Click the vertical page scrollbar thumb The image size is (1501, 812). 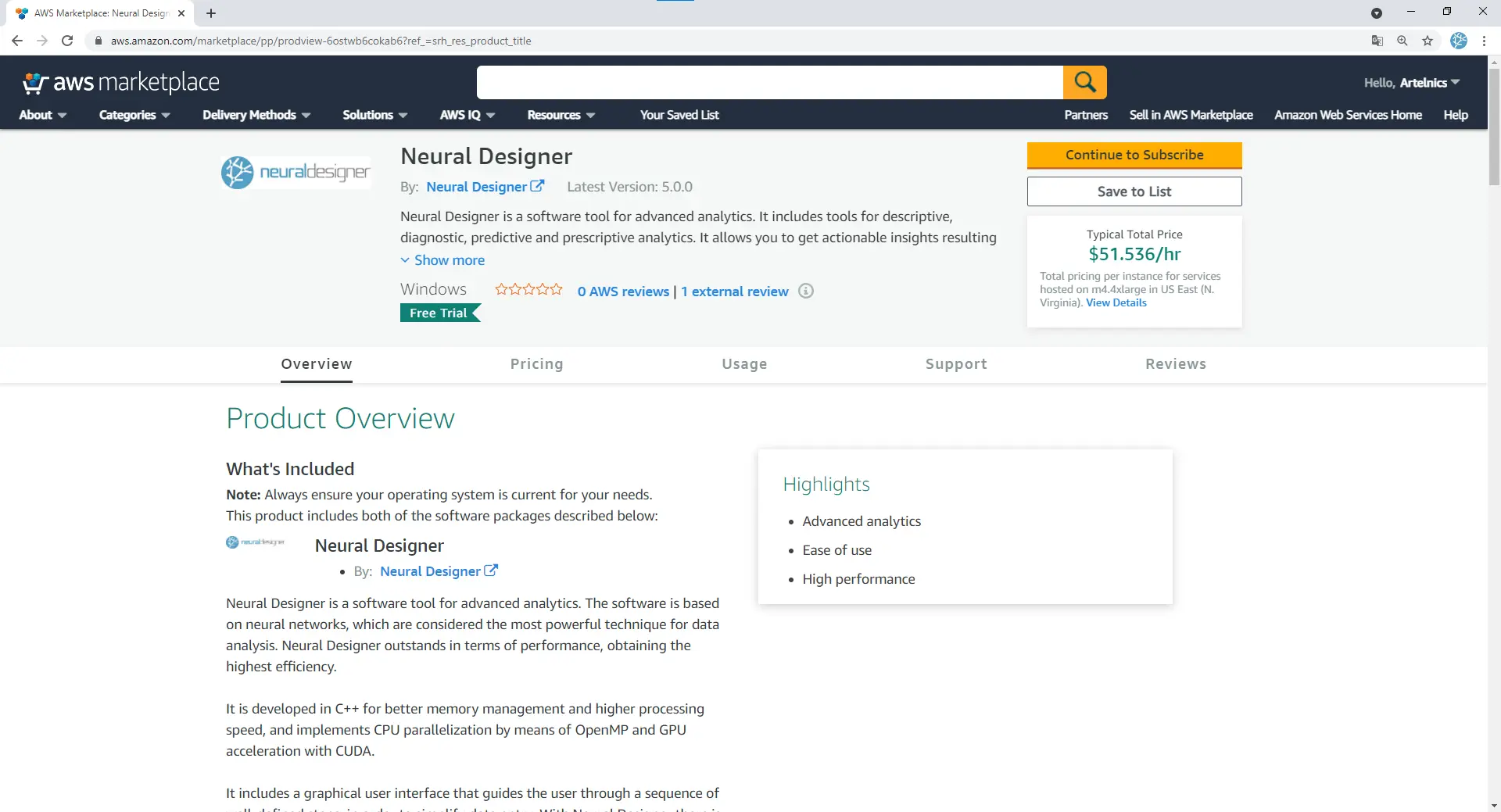tap(1494, 125)
